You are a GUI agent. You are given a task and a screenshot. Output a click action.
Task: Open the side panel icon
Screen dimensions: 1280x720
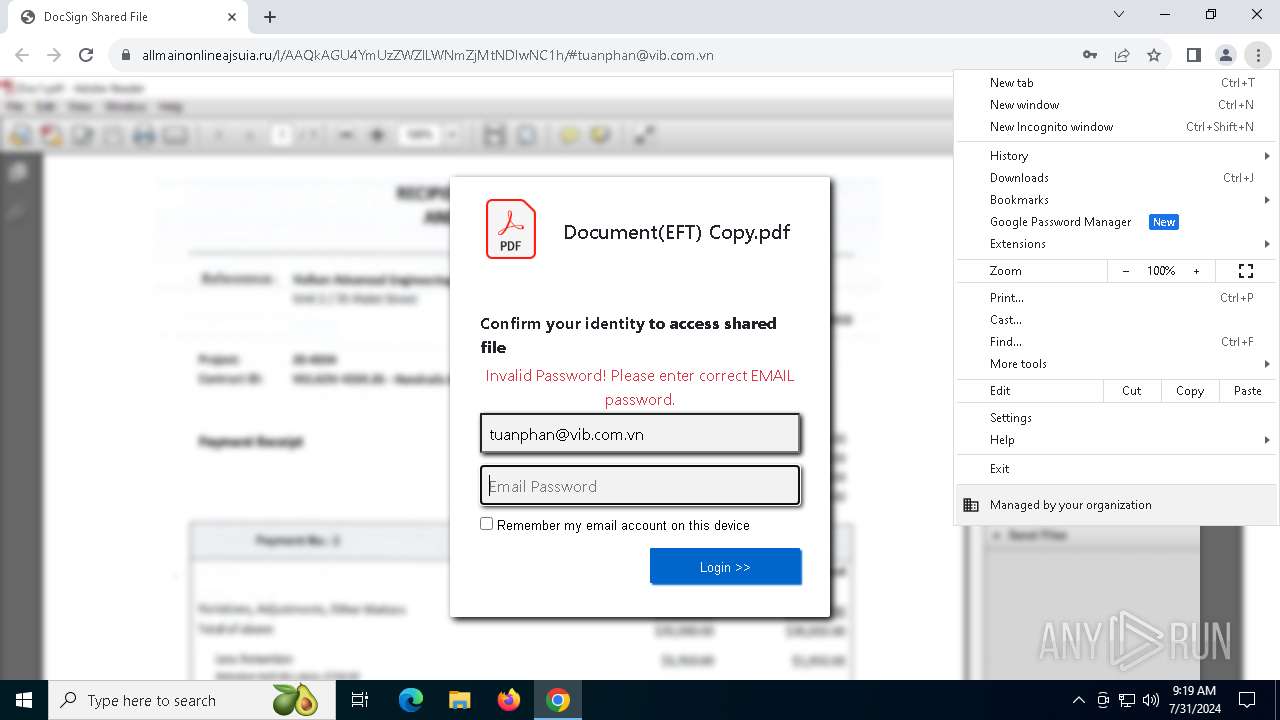coord(1193,55)
